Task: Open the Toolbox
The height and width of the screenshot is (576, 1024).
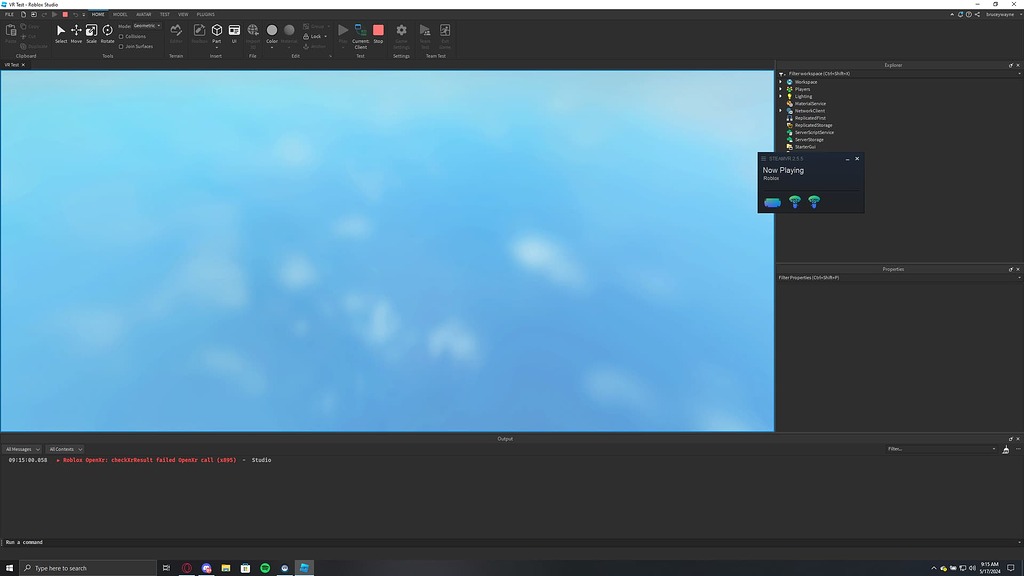Action: pyautogui.click(x=199, y=33)
